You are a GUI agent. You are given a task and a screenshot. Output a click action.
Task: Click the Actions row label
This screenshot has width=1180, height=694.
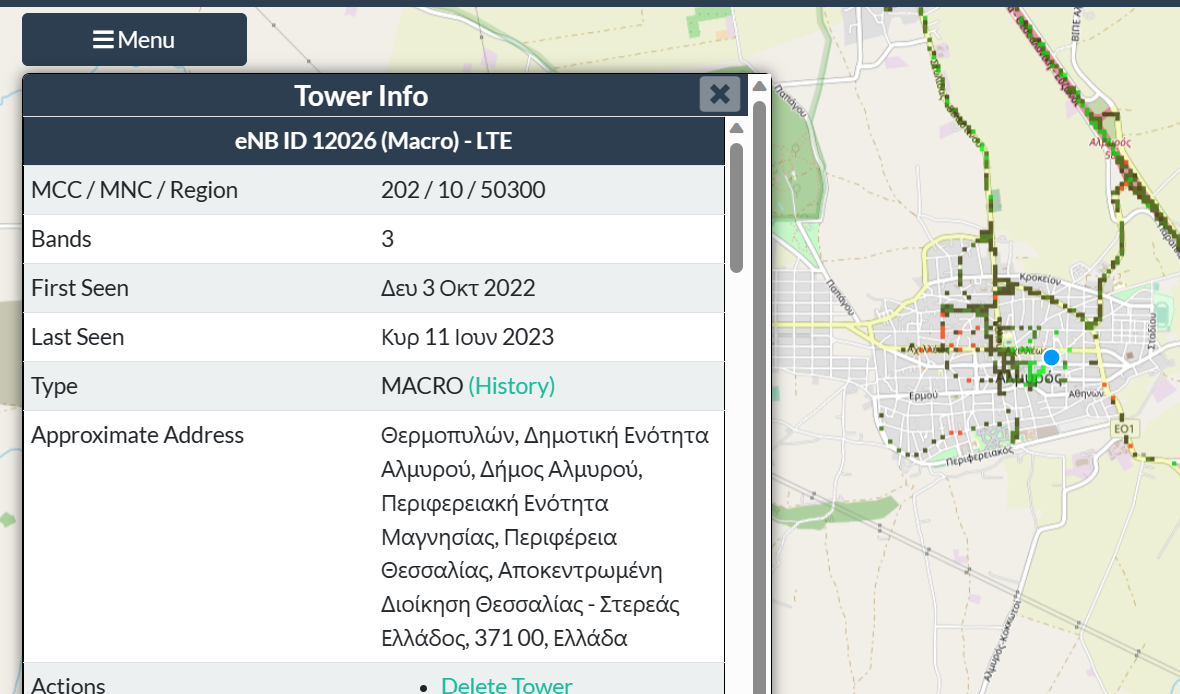click(68, 684)
